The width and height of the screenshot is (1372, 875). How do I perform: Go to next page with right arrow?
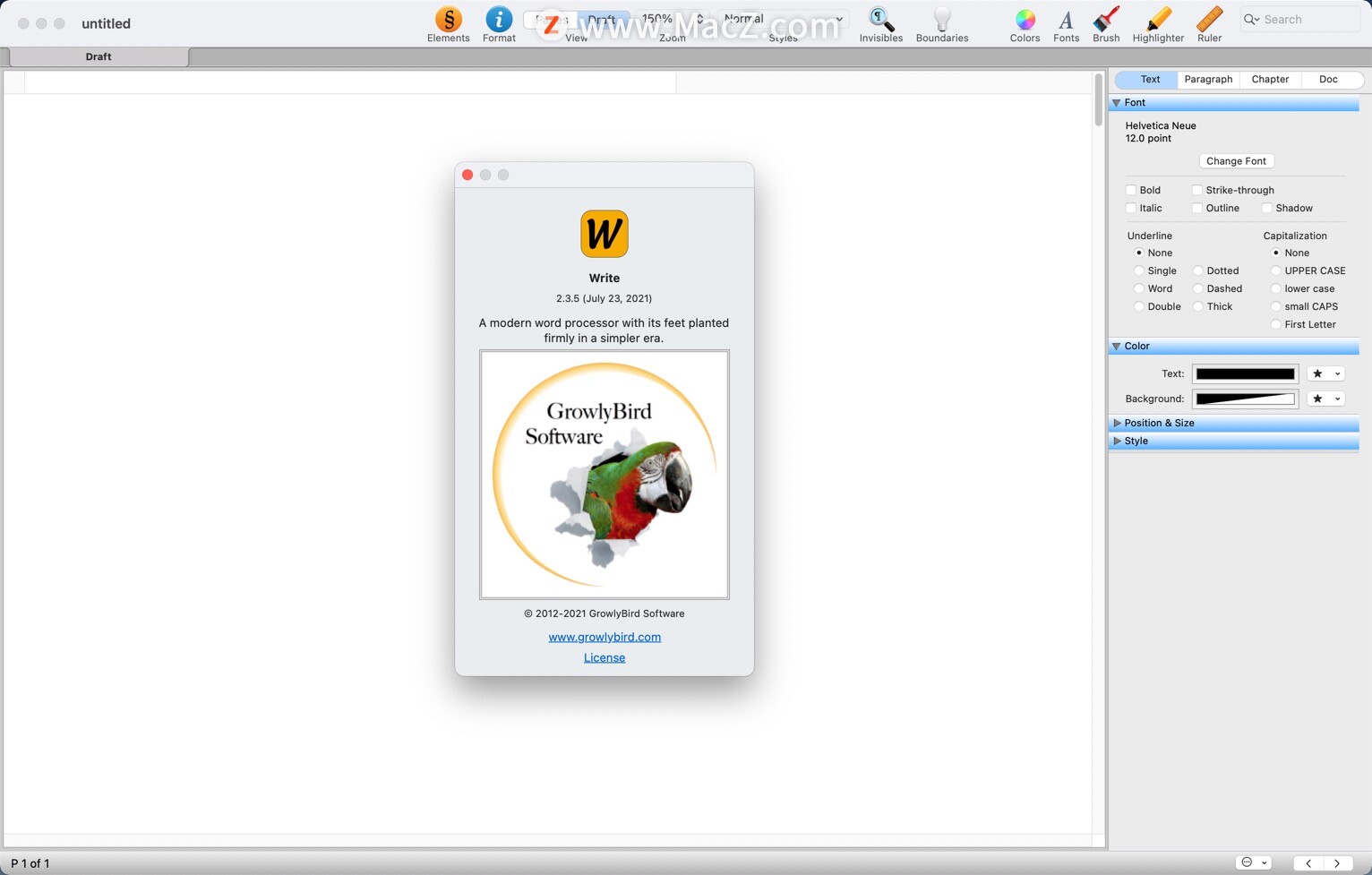(x=1337, y=863)
